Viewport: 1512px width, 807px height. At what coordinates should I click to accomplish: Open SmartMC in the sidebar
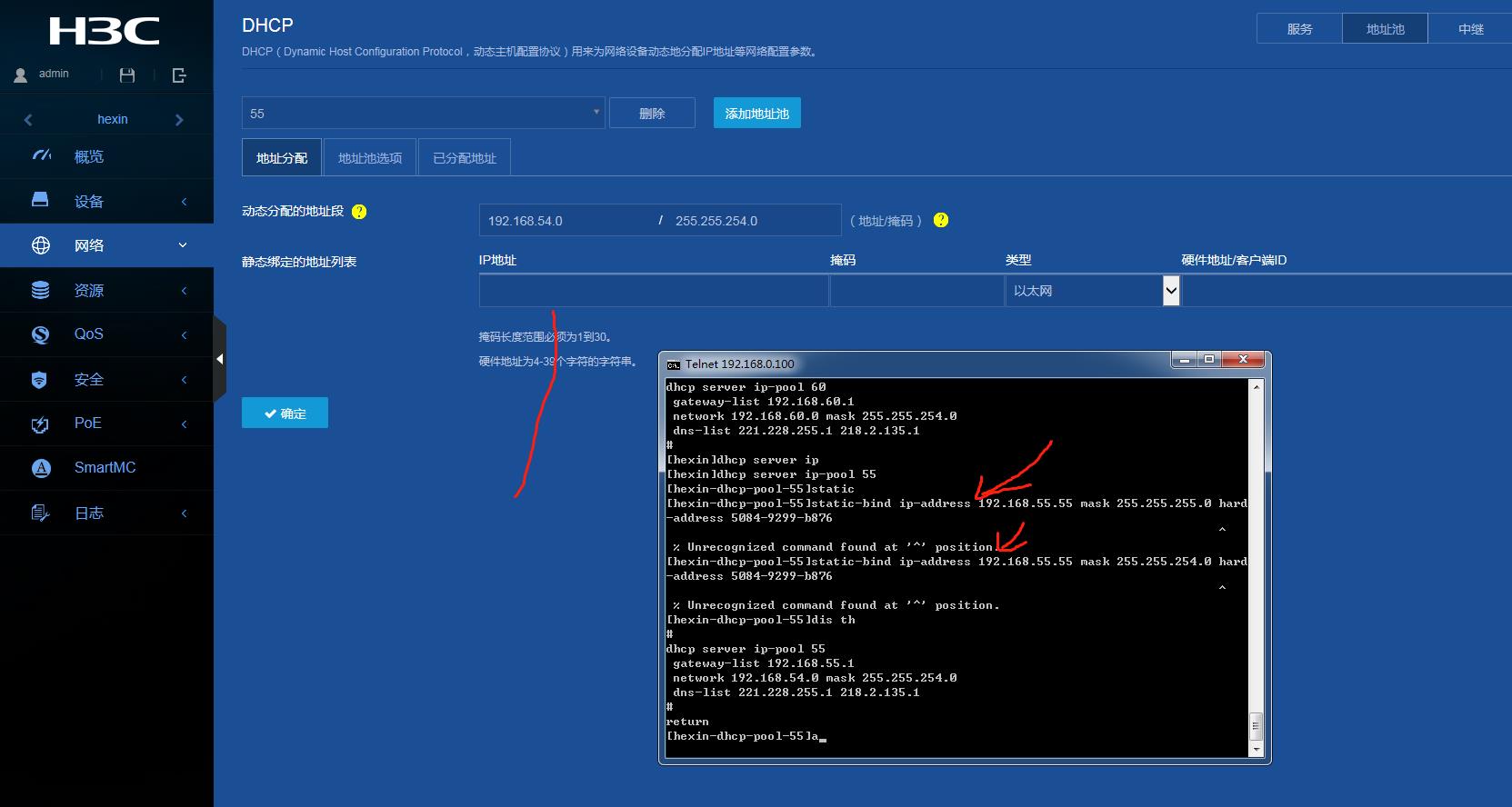point(105,468)
